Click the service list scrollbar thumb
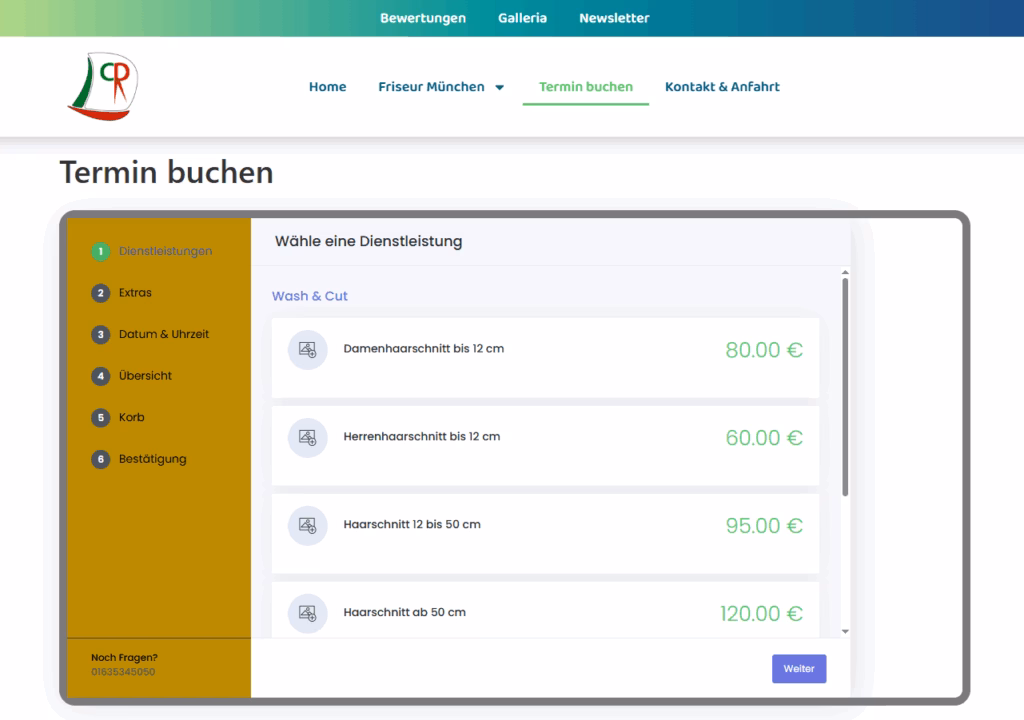The width and height of the screenshot is (1024, 720). point(845,387)
